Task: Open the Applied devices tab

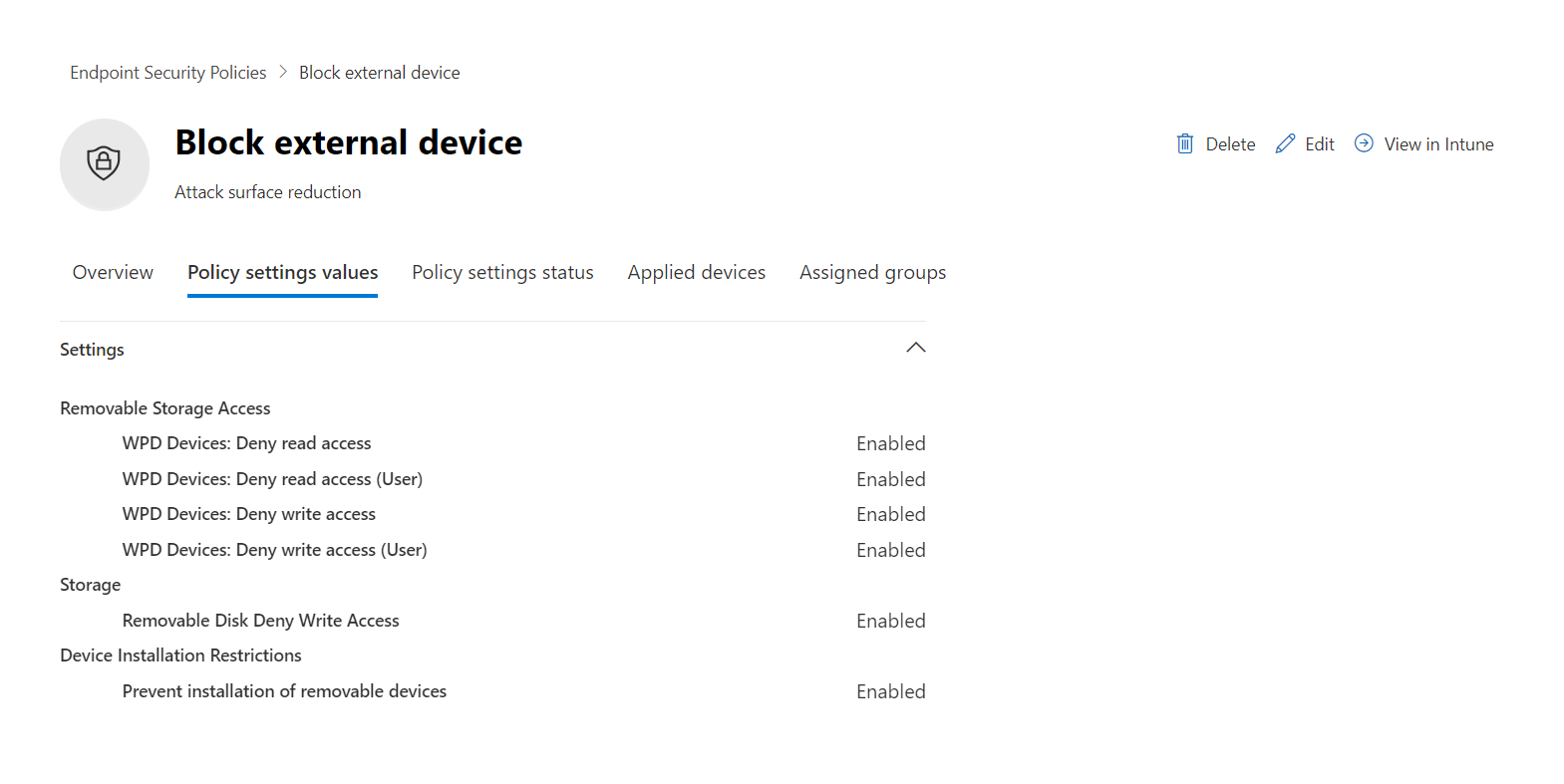Action: 697,272
